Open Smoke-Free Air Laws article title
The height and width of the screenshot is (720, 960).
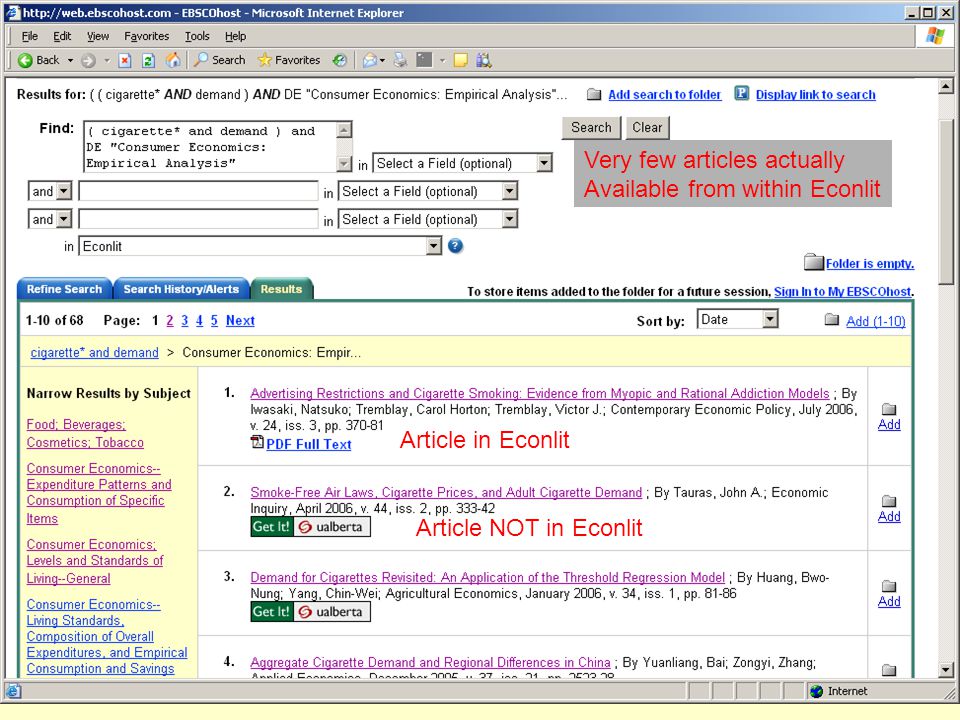click(446, 492)
